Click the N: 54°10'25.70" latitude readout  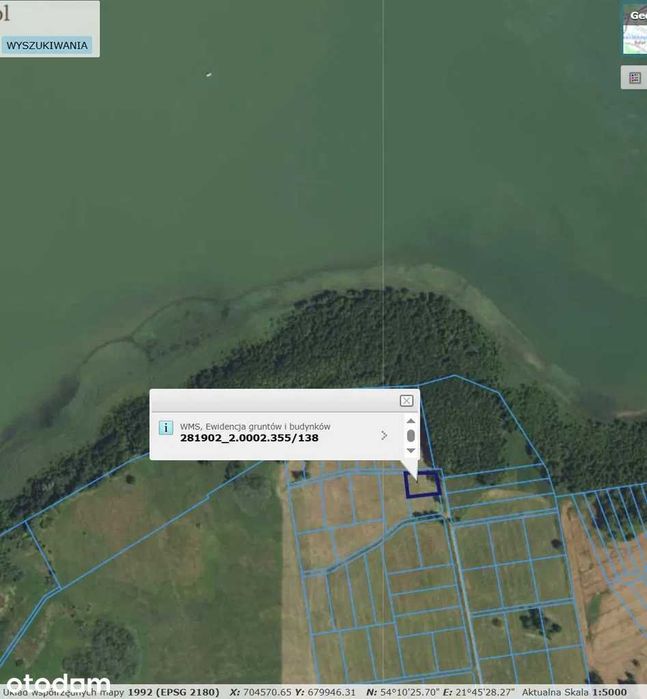403,692
